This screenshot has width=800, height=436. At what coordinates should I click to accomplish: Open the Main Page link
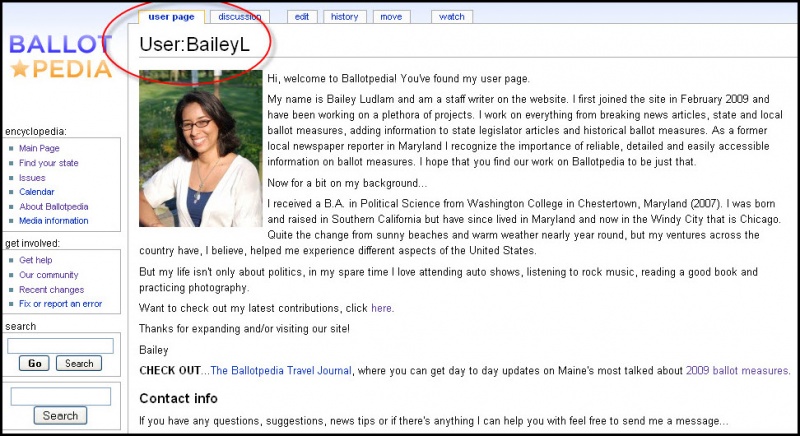click(39, 149)
